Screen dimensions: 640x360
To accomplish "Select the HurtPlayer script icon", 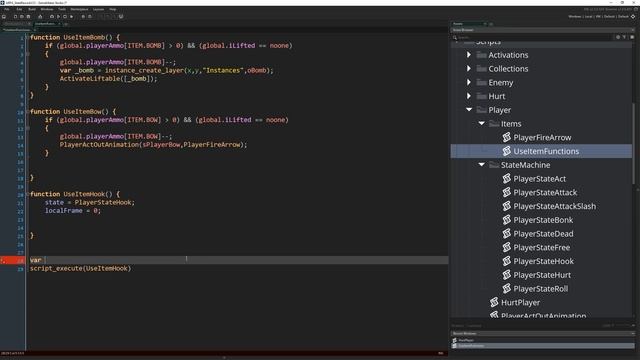I will pyautogui.click(x=494, y=302).
